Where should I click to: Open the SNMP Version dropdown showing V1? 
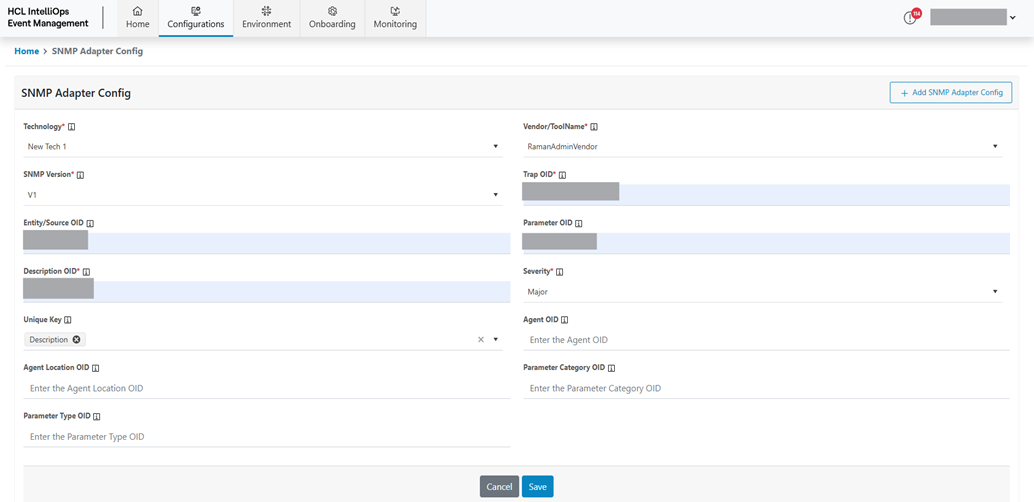click(263, 195)
